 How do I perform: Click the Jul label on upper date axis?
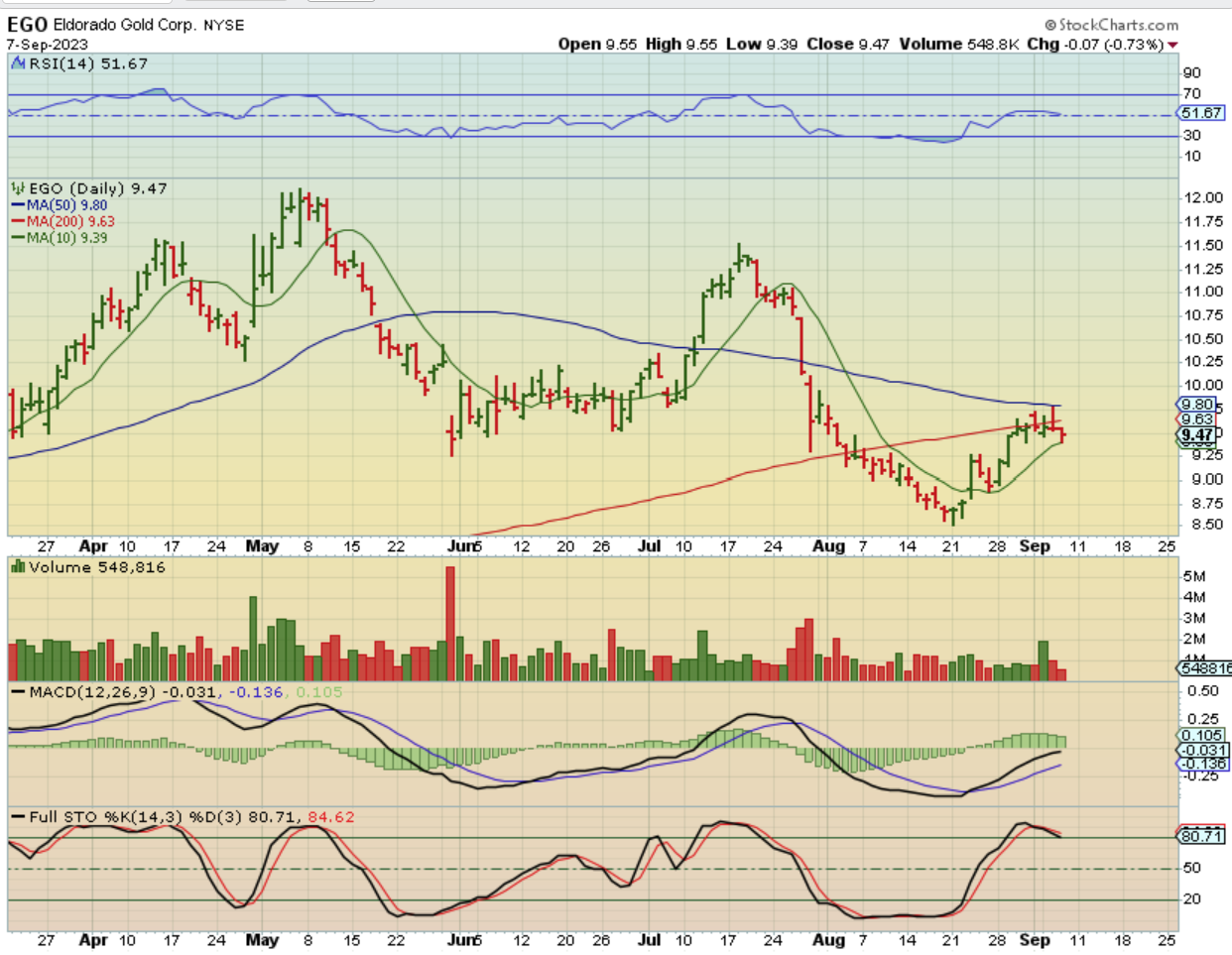[x=650, y=546]
